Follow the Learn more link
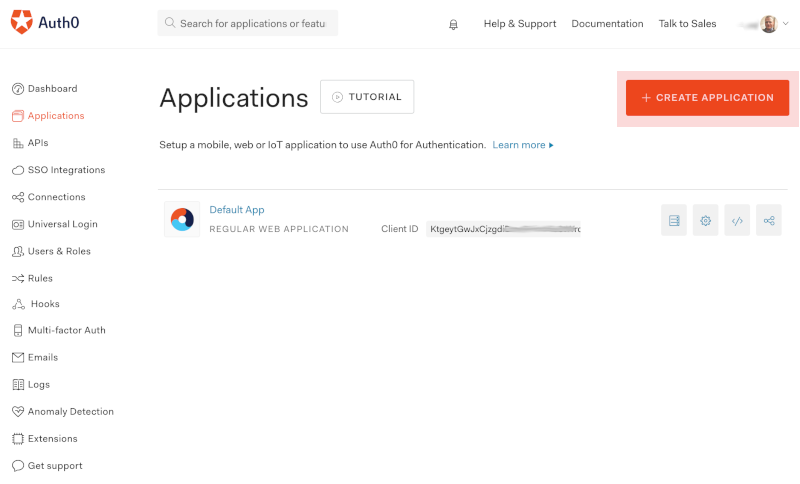The height and width of the screenshot is (484, 800). pos(522,145)
